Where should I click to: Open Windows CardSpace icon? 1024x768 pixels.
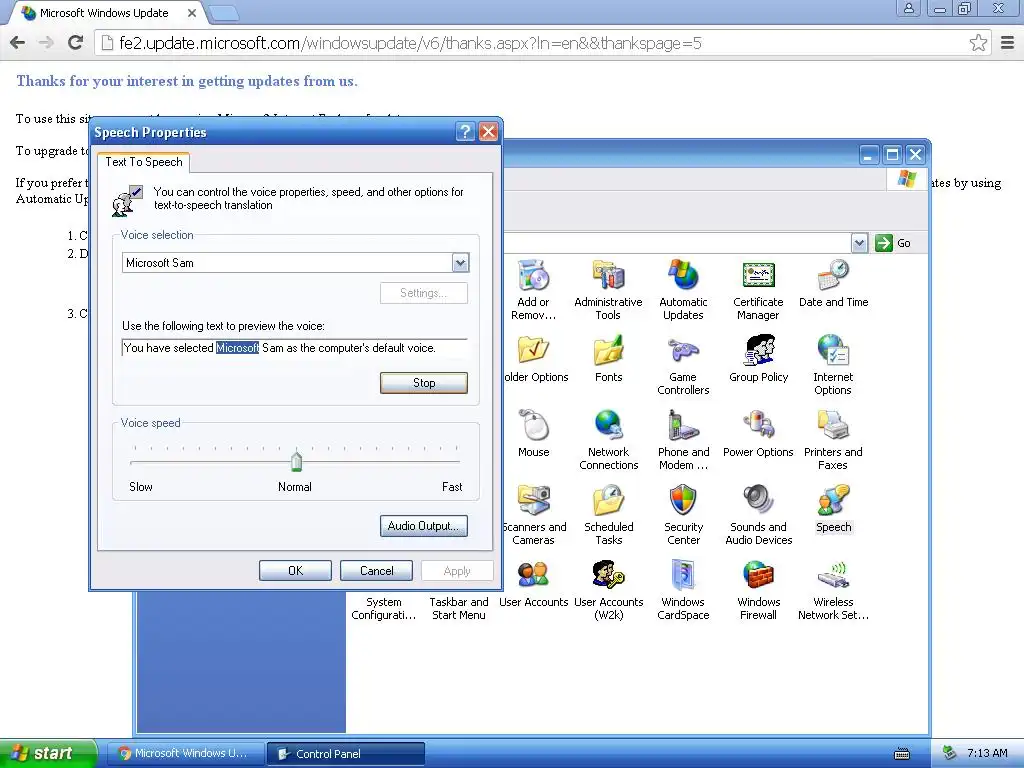(683, 590)
